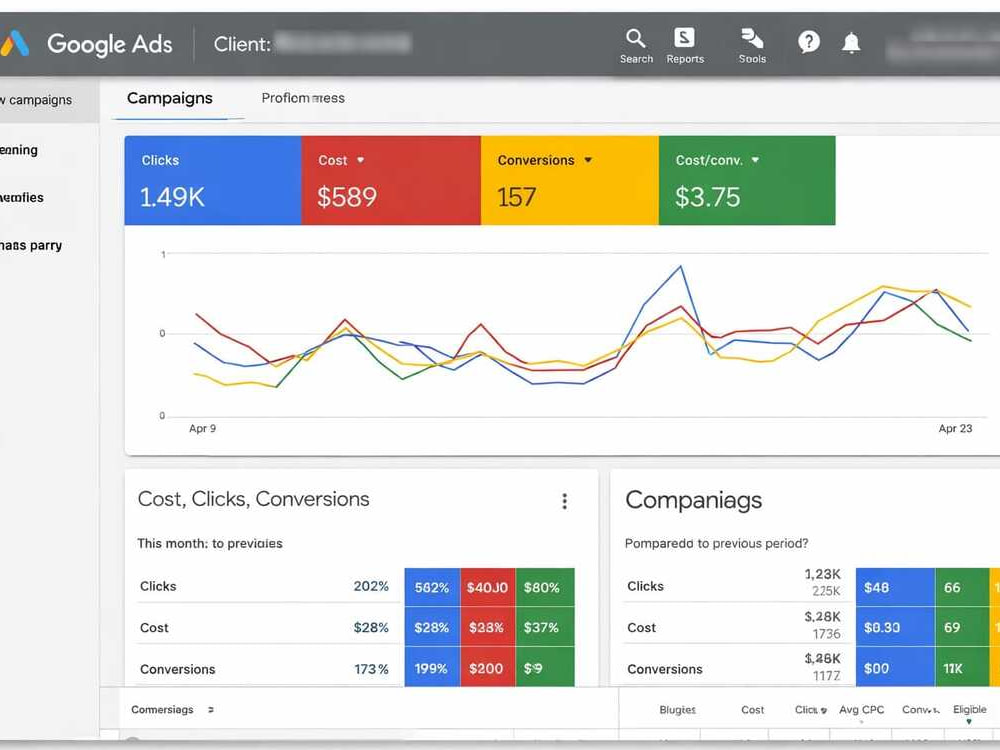Viewport: 1000px width, 750px height.
Task: Click the '$589' cost value
Action: click(347, 197)
